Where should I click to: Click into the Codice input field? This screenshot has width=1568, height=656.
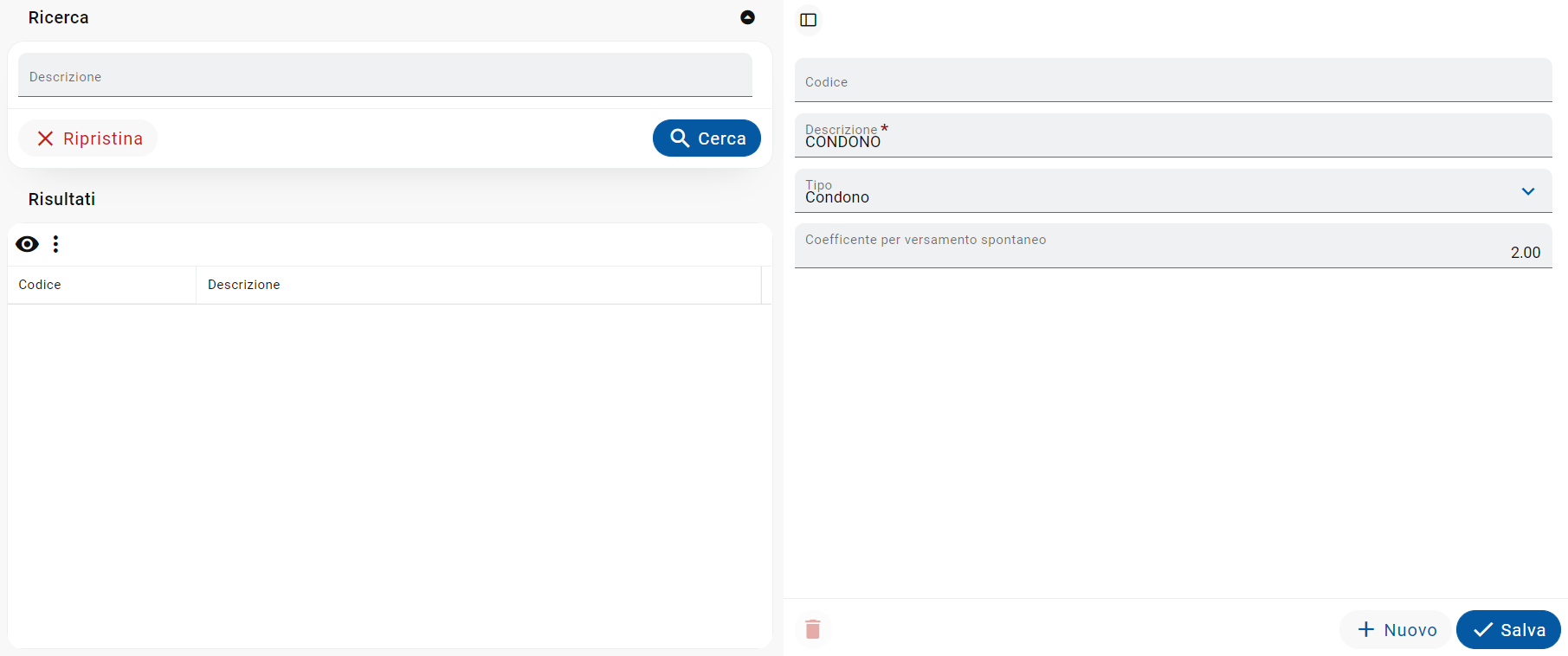point(1173,80)
